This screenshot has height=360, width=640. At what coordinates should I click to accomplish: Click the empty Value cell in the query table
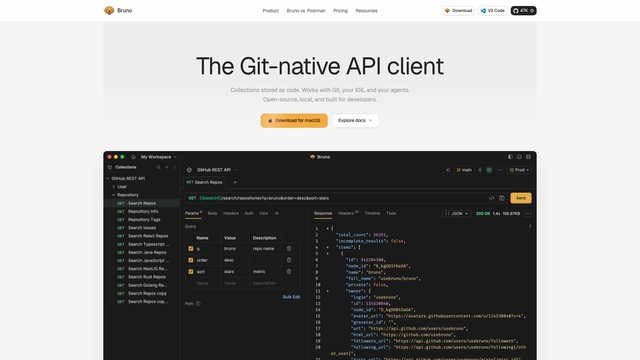pyautogui.click(x=235, y=283)
